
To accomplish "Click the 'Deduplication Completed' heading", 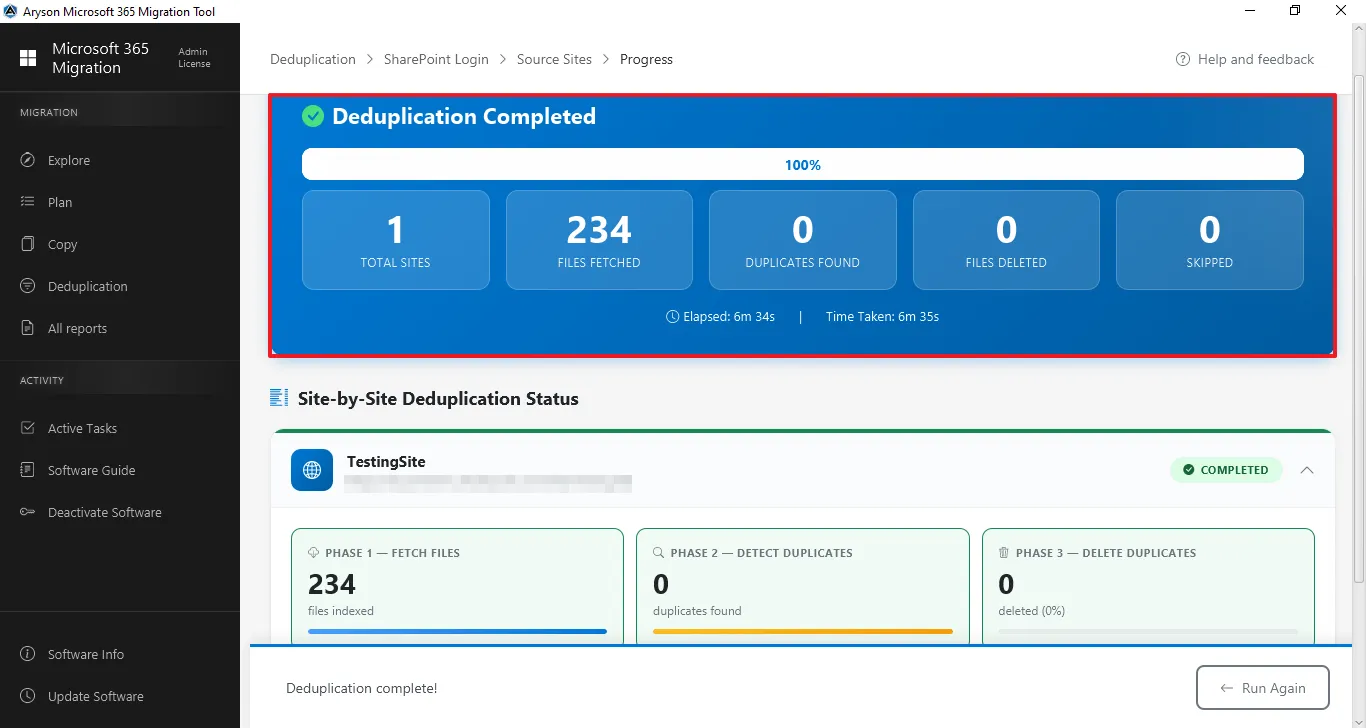I will tap(464, 116).
